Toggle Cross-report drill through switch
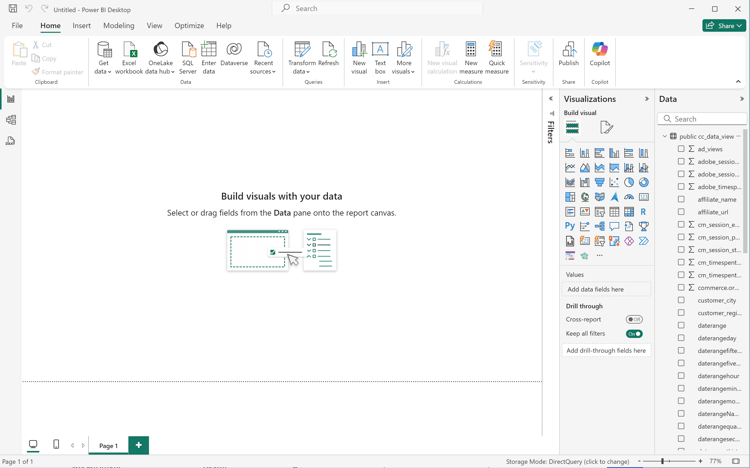 coord(634,320)
